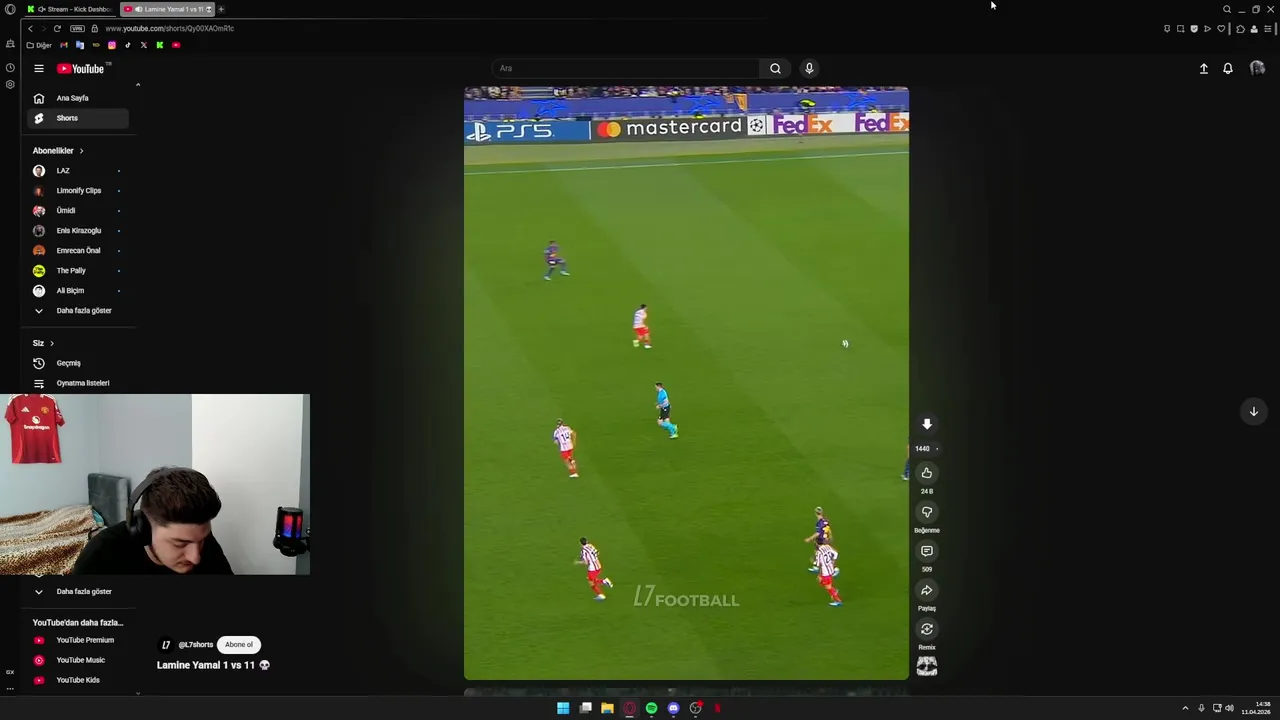
Task: Open Spotify from the taskbar
Action: click(x=651, y=708)
